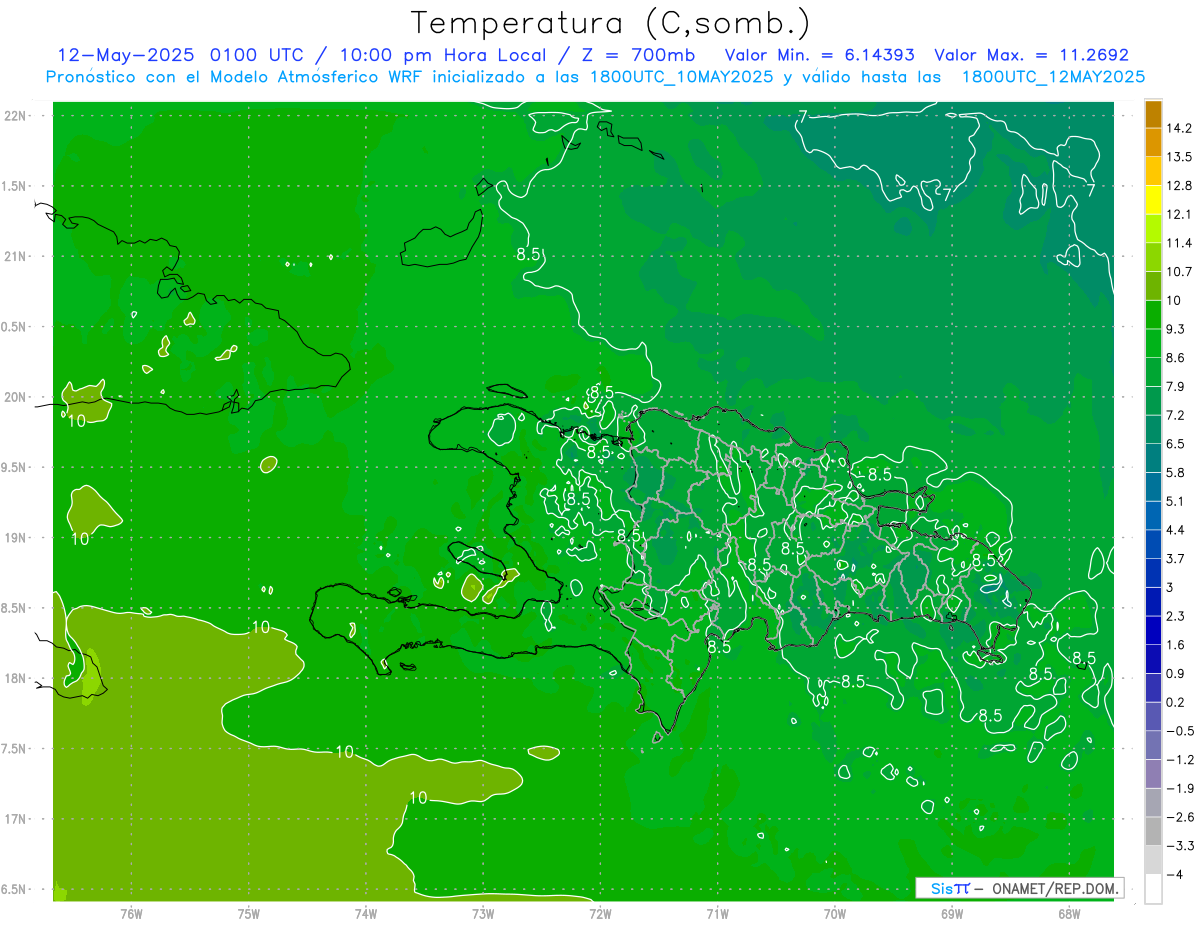The image size is (1200, 927).
Task: Click the "Valor Min. = 6.14393" text
Action: coord(819,54)
